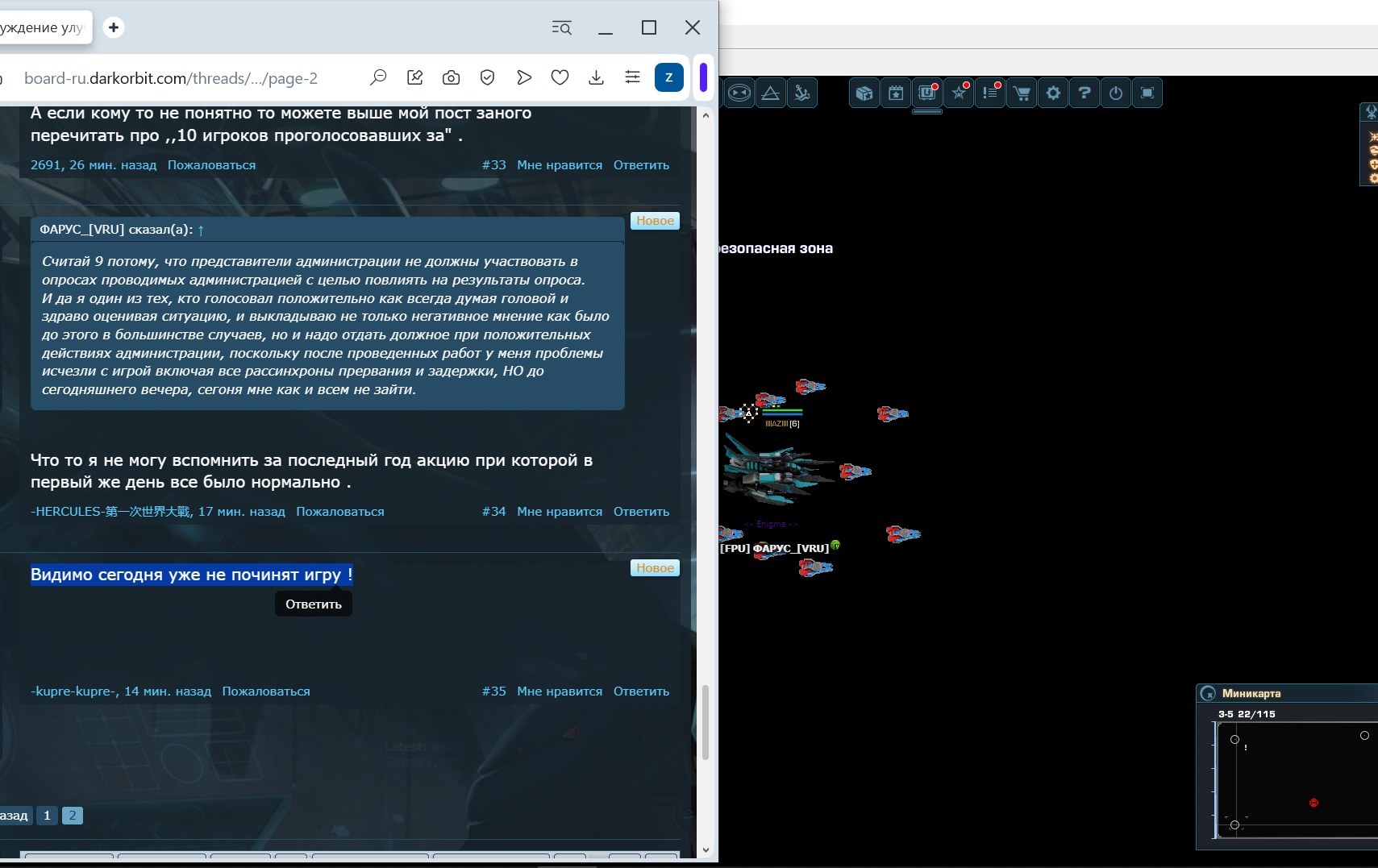The height and width of the screenshot is (868, 1378).
Task: Click the quote arrow next to ФАРУС_[VRU] сказал(а)
Action: pyautogui.click(x=201, y=230)
